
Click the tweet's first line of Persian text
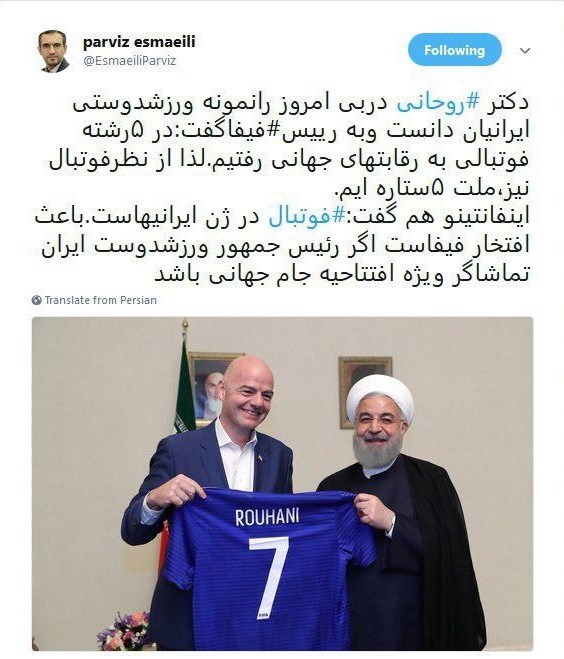point(301,104)
